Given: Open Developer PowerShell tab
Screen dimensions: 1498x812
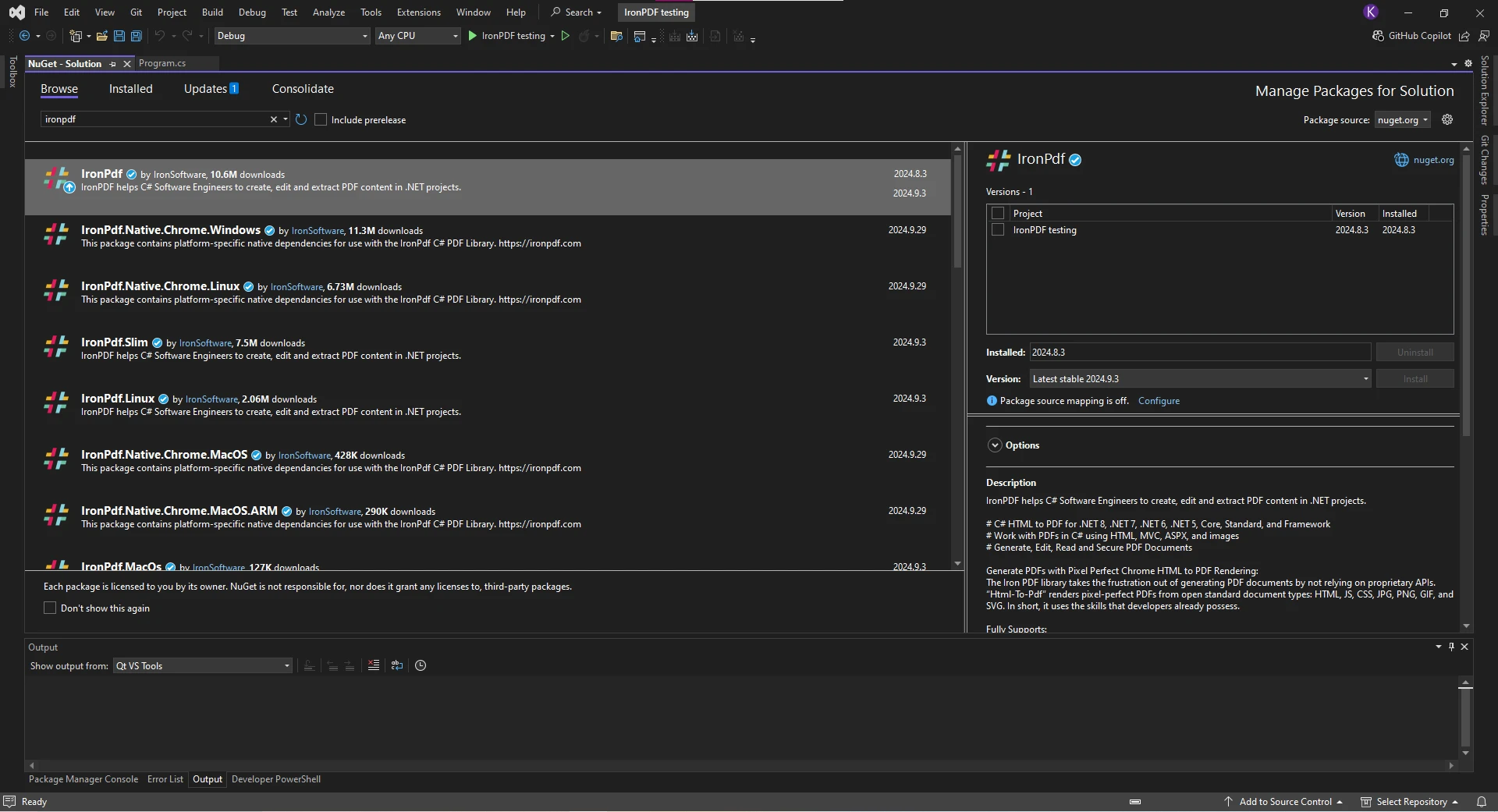Looking at the screenshot, I should (276, 779).
